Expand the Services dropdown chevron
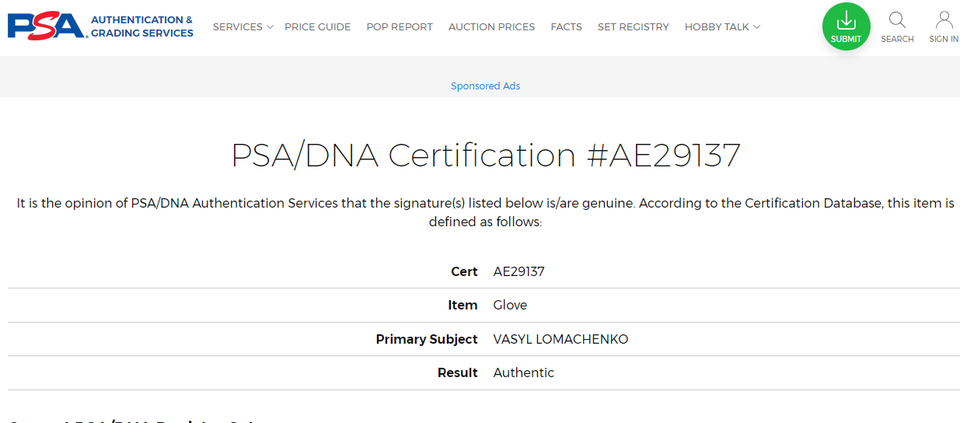 click(270, 27)
